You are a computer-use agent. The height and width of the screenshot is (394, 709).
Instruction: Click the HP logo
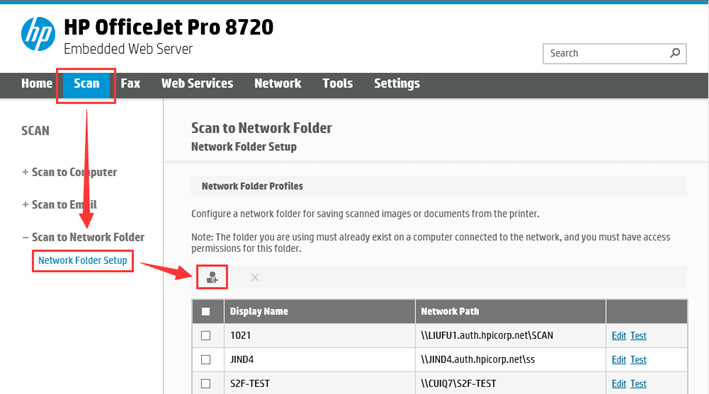(x=38, y=34)
